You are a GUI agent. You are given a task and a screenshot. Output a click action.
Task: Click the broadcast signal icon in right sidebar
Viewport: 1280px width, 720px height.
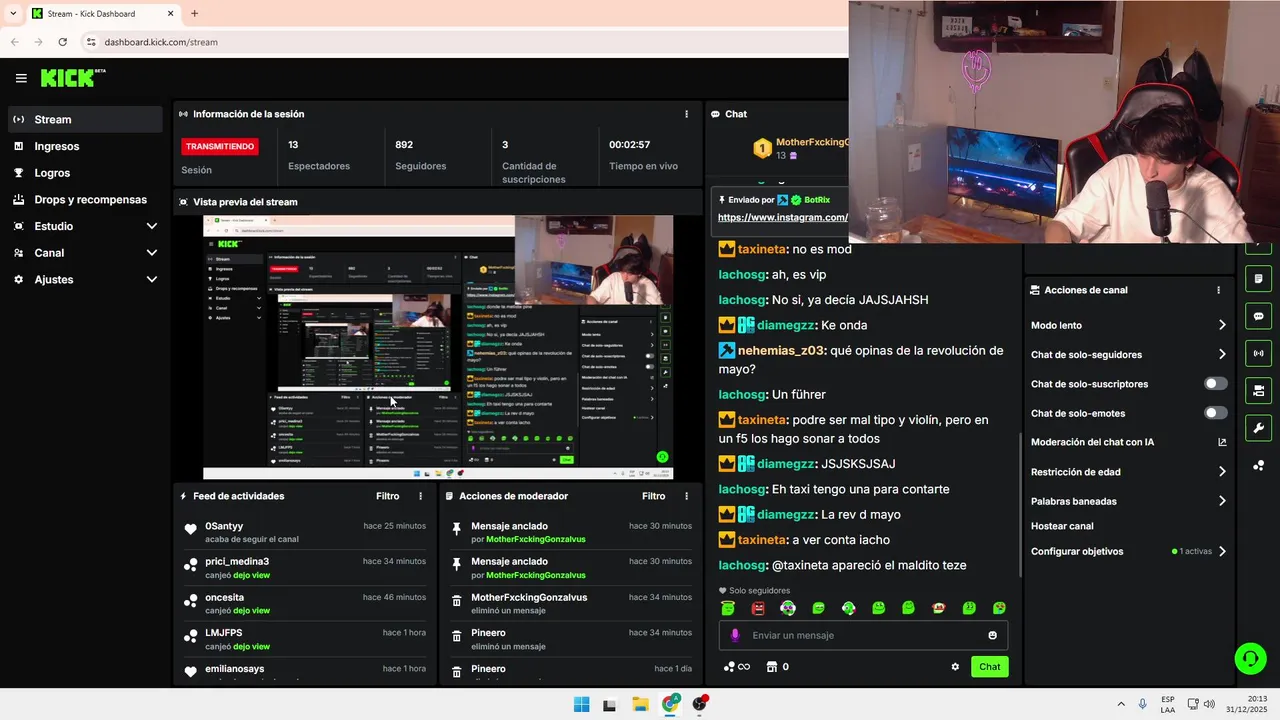(1259, 353)
